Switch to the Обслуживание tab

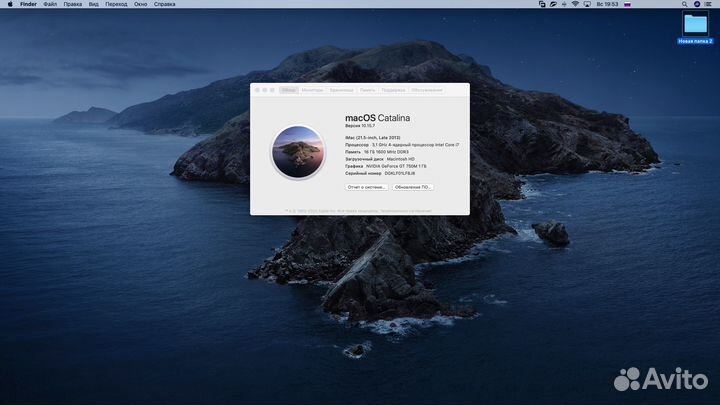pos(427,90)
